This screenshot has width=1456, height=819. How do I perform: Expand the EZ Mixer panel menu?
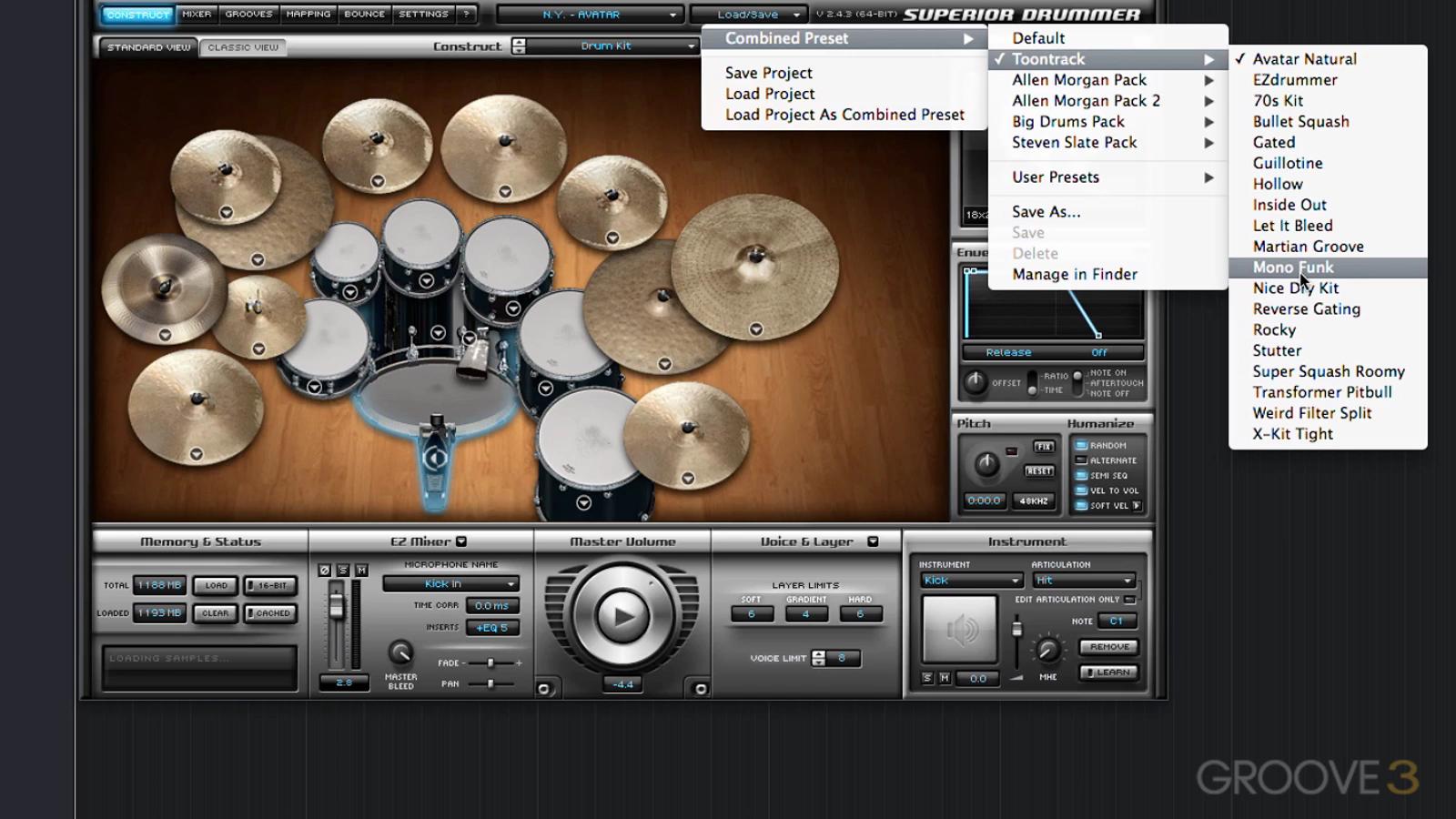tap(461, 541)
